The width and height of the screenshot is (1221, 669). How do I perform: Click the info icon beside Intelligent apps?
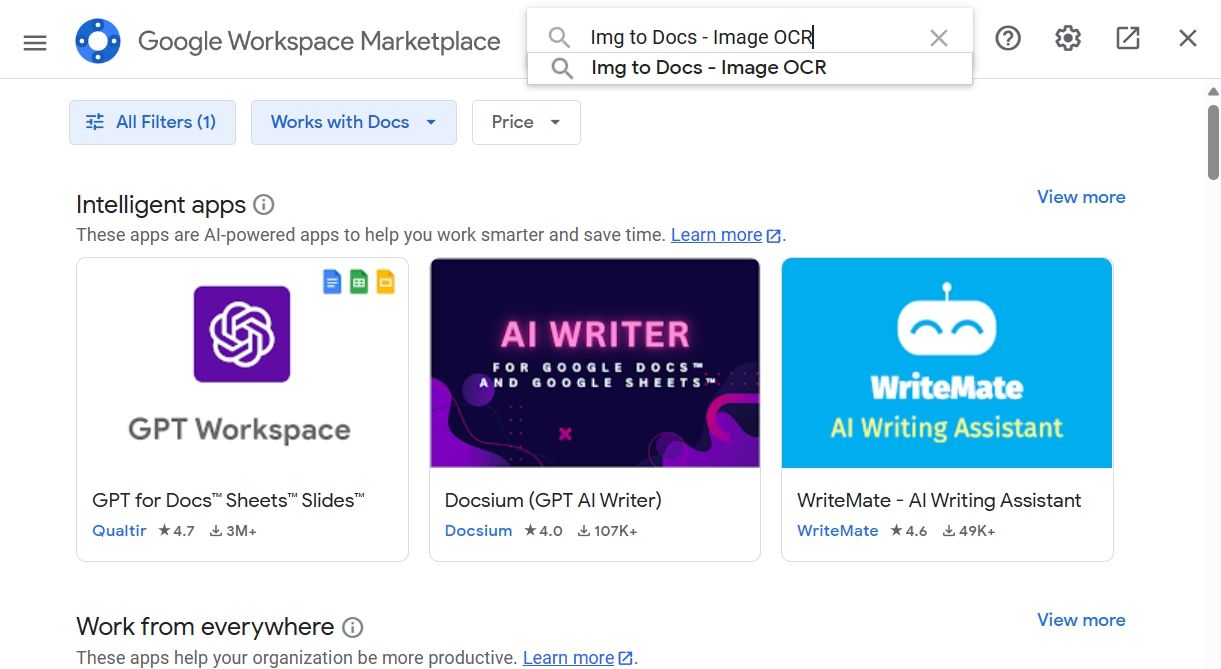tap(263, 204)
